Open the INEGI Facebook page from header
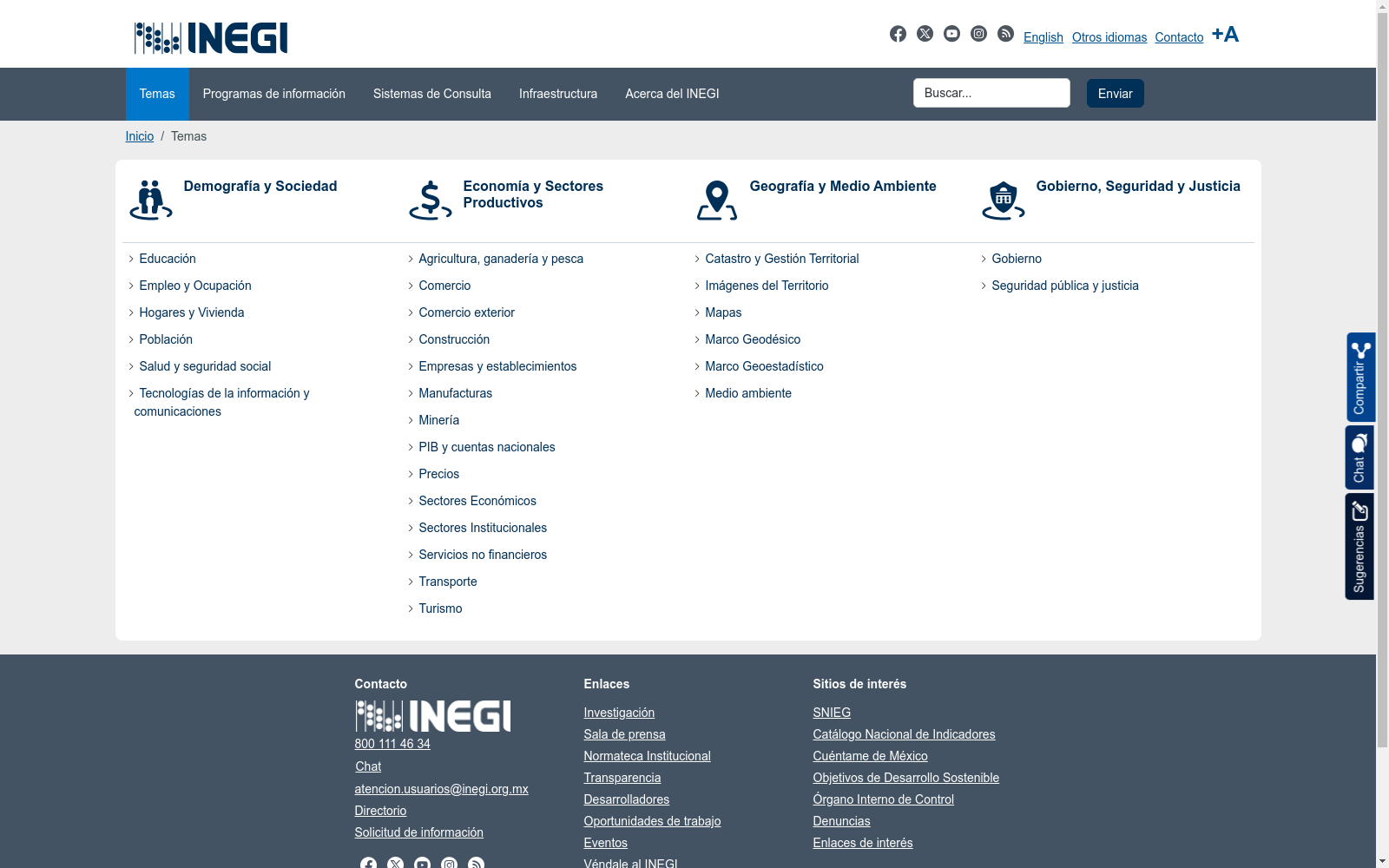This screenshot has width=1389, height=868. click(x=898, y=34)
